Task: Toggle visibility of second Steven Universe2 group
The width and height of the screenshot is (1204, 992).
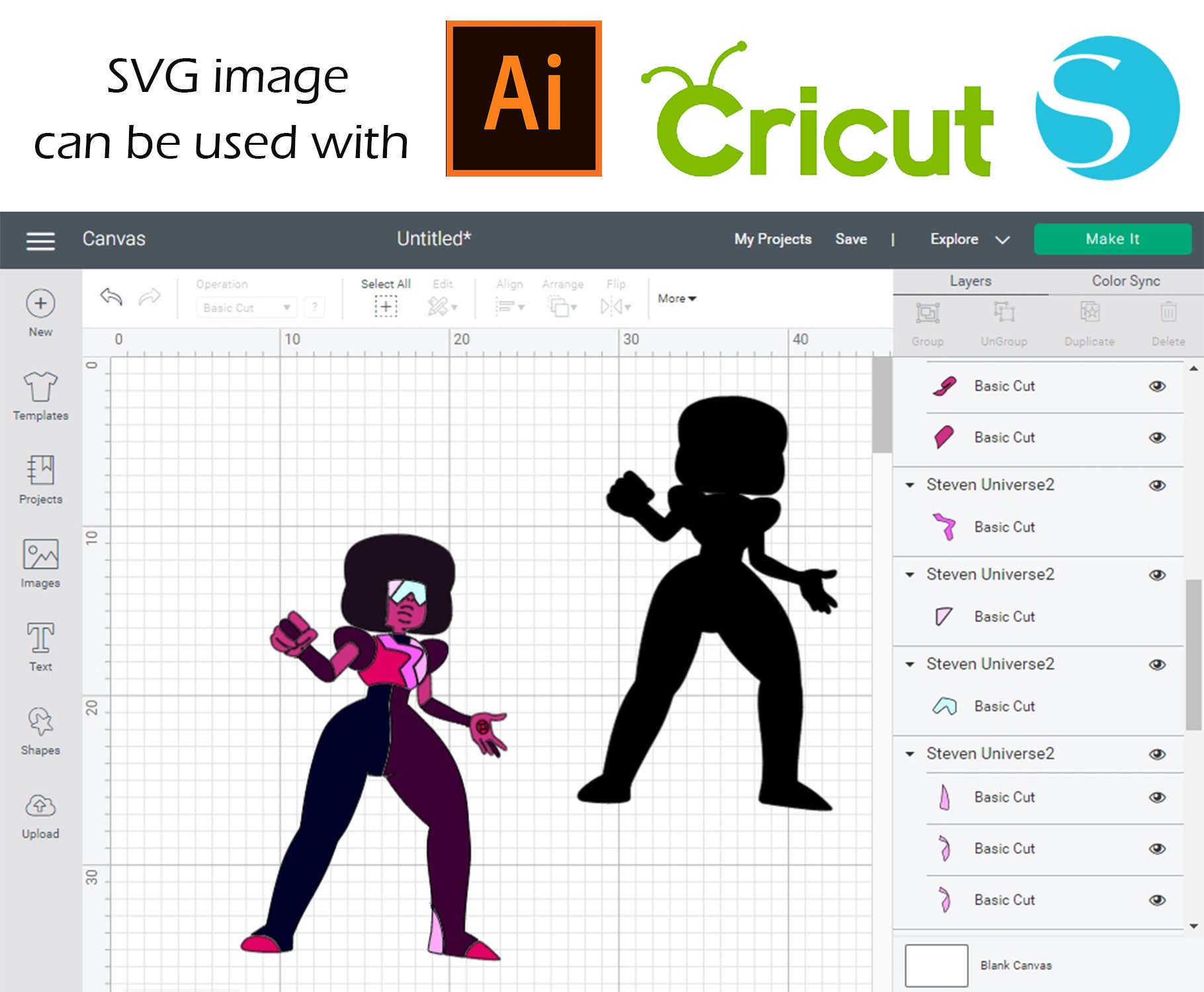Action: 1157,575
